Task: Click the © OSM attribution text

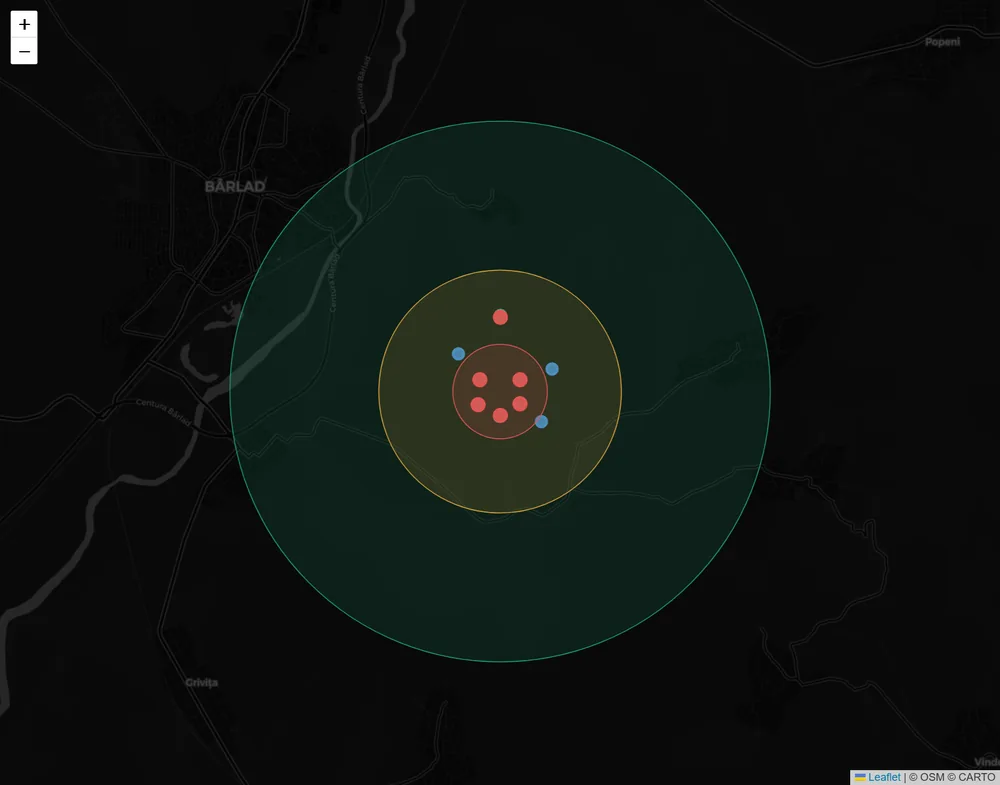Action: click(x=928, y=777)
